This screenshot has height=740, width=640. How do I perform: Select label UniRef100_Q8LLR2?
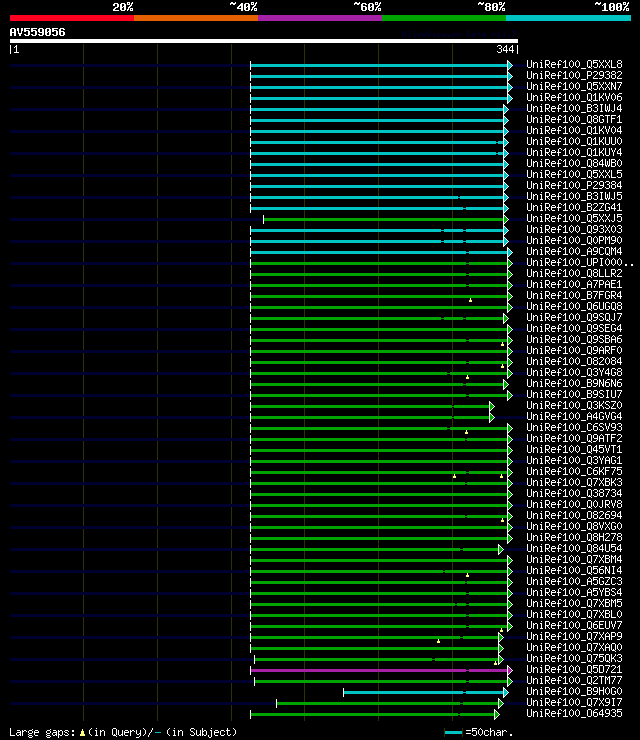point(574,273)
